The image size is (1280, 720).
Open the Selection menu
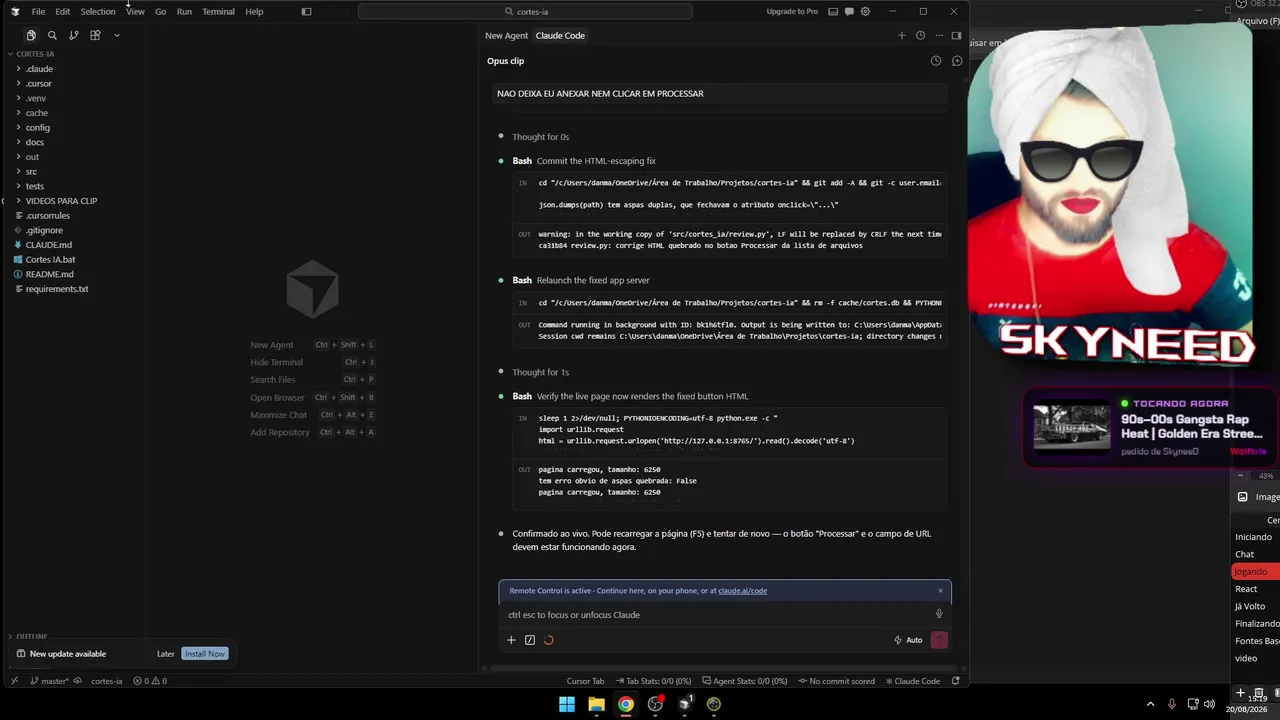98,12
